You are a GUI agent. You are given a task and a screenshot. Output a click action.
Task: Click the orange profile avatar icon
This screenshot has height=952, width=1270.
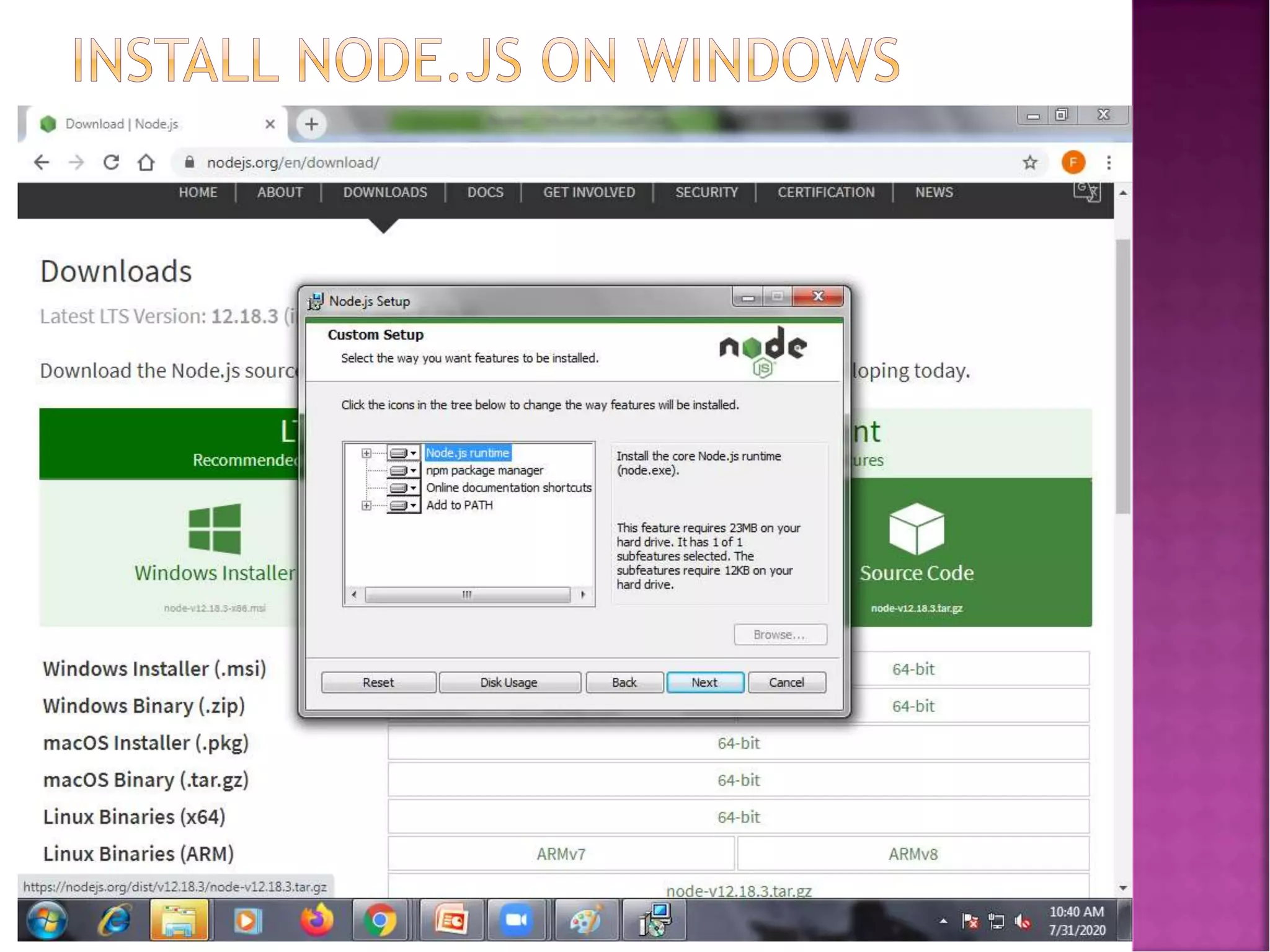(1073, 162)
